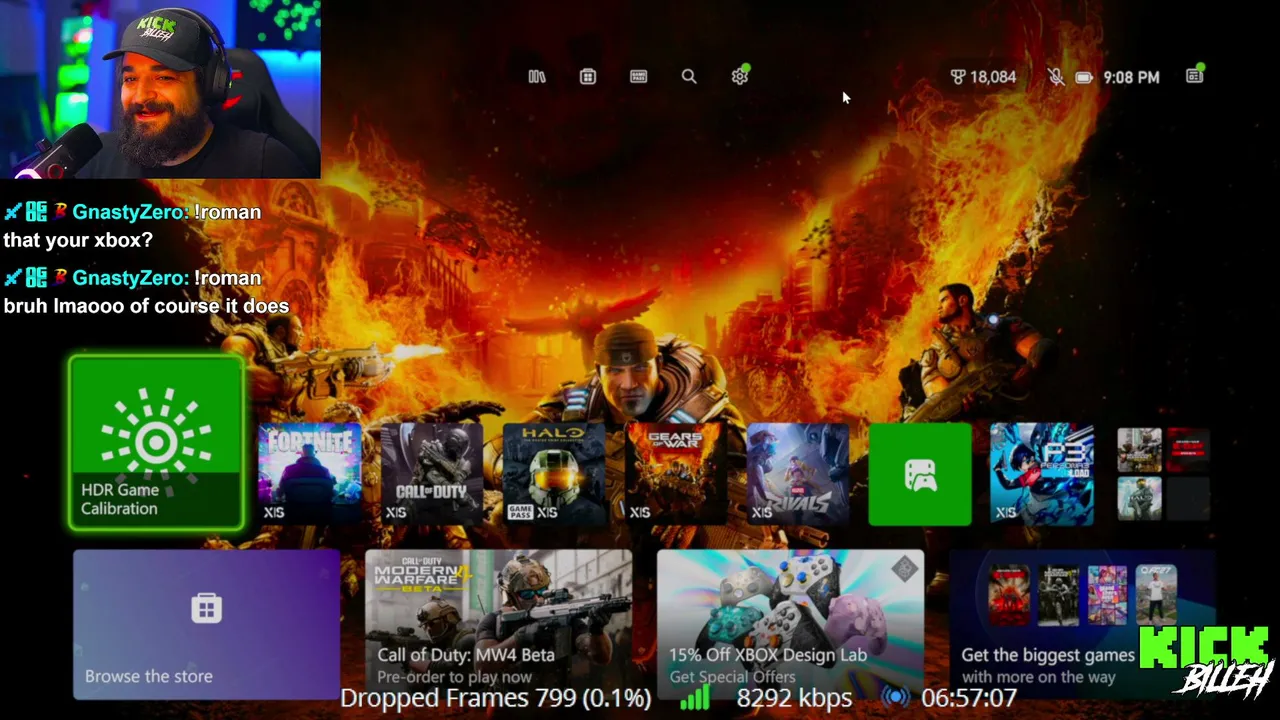Screen dimensions: 1280x720
Task: Open the 15% Off XBOX Design Lab offer
Action: 791,624
